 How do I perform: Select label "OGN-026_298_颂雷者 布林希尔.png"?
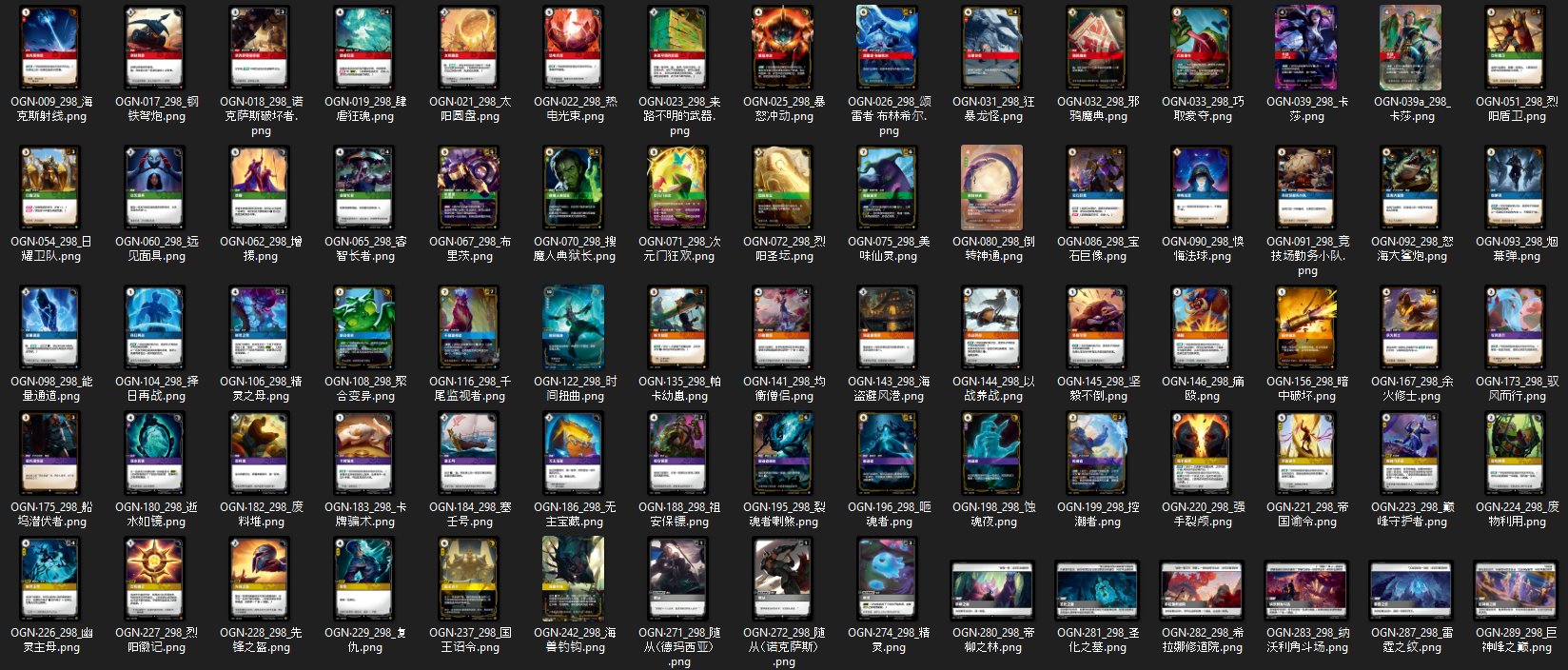tap(889, 115)
